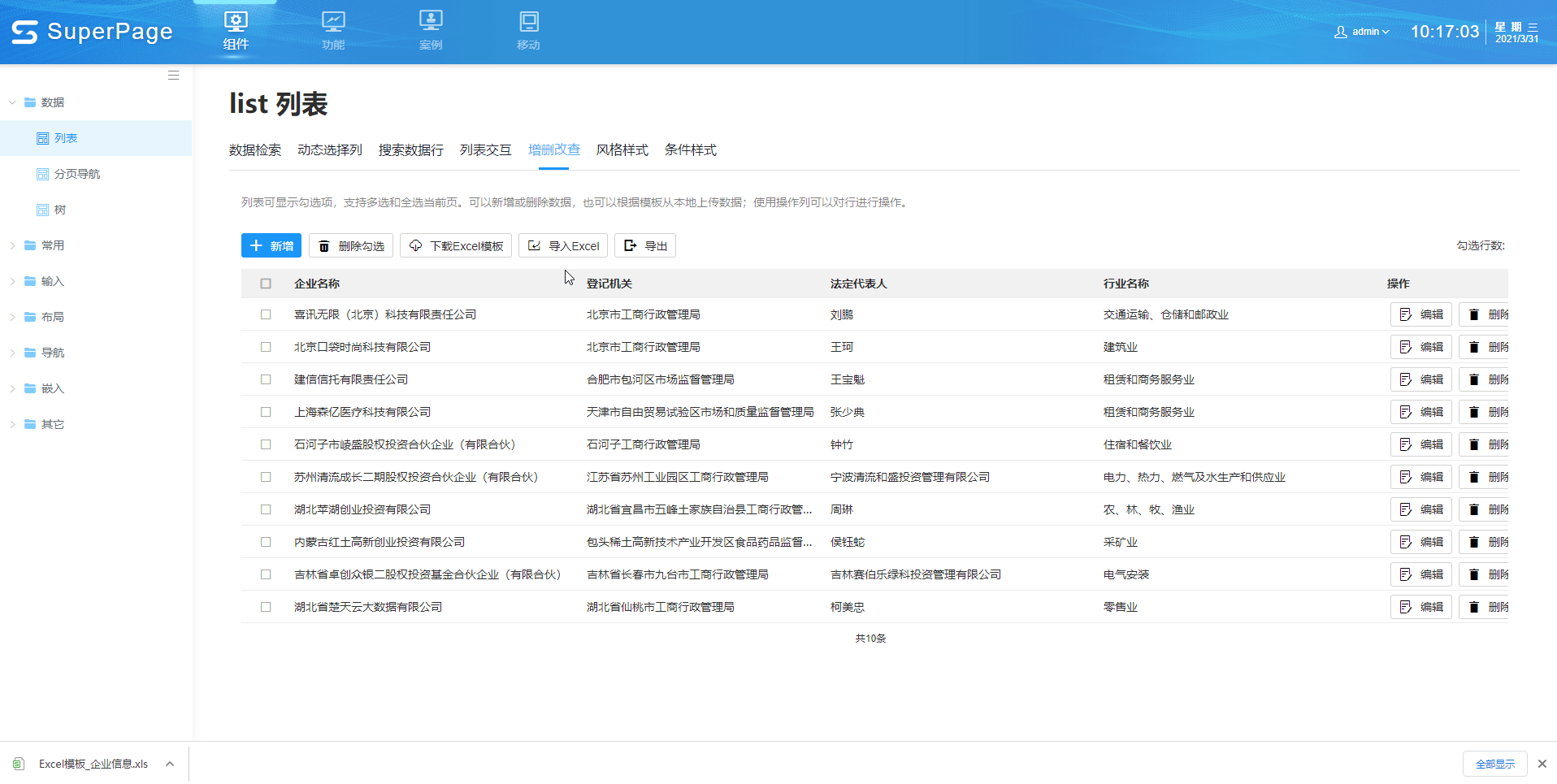Open the 案例 cases icon in header
1557x784 pixels.
[431, 31]
